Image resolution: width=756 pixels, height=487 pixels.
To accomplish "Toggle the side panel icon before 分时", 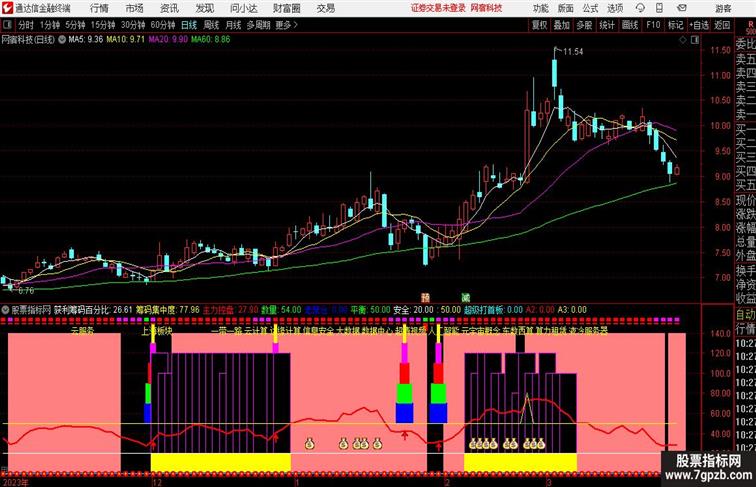I will coord(7,25).
